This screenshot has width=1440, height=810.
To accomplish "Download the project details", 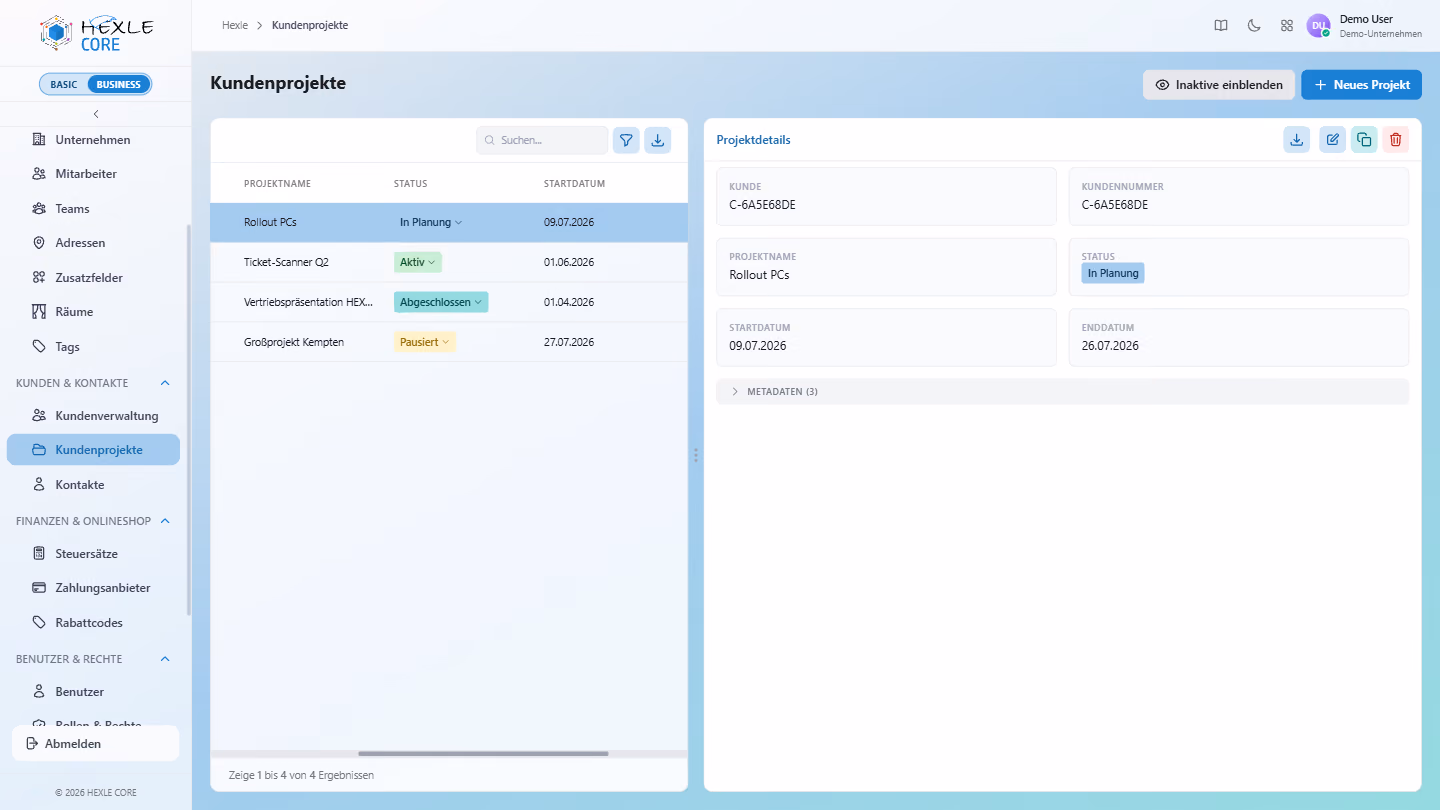I will coord(1297,140).
